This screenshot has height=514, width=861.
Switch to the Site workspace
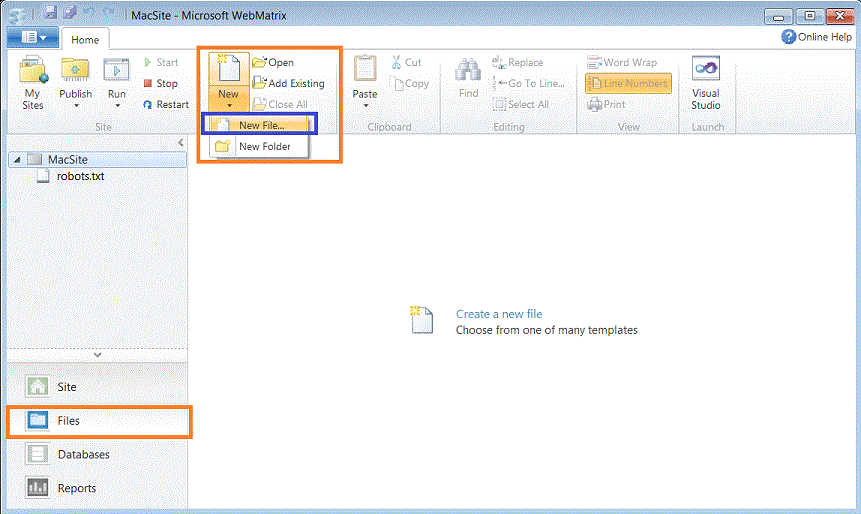pyautogui.click(x=98, y=387)
